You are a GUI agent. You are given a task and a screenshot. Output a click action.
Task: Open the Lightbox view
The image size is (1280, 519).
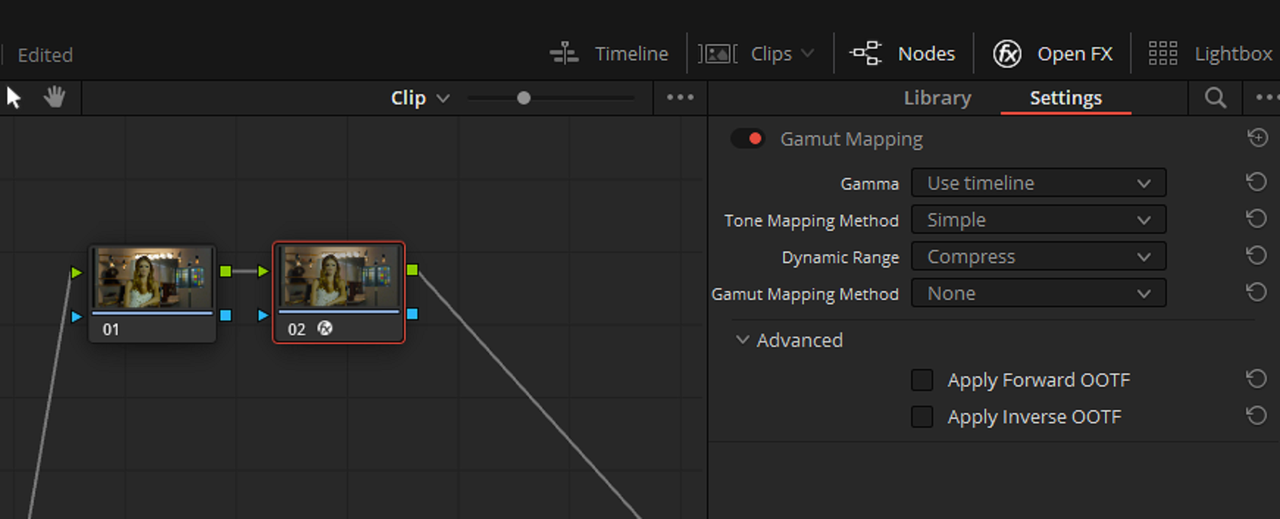(1209, 54)
